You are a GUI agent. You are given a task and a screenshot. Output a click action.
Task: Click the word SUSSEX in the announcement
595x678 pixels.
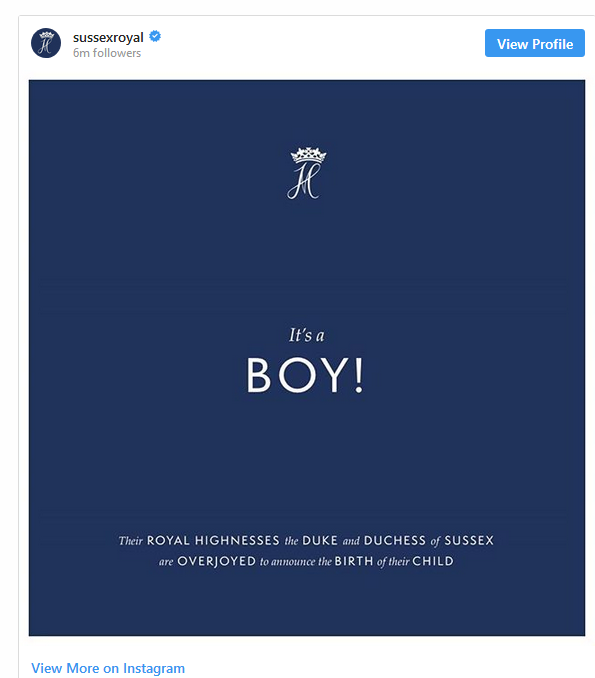(x=469, y=540)
